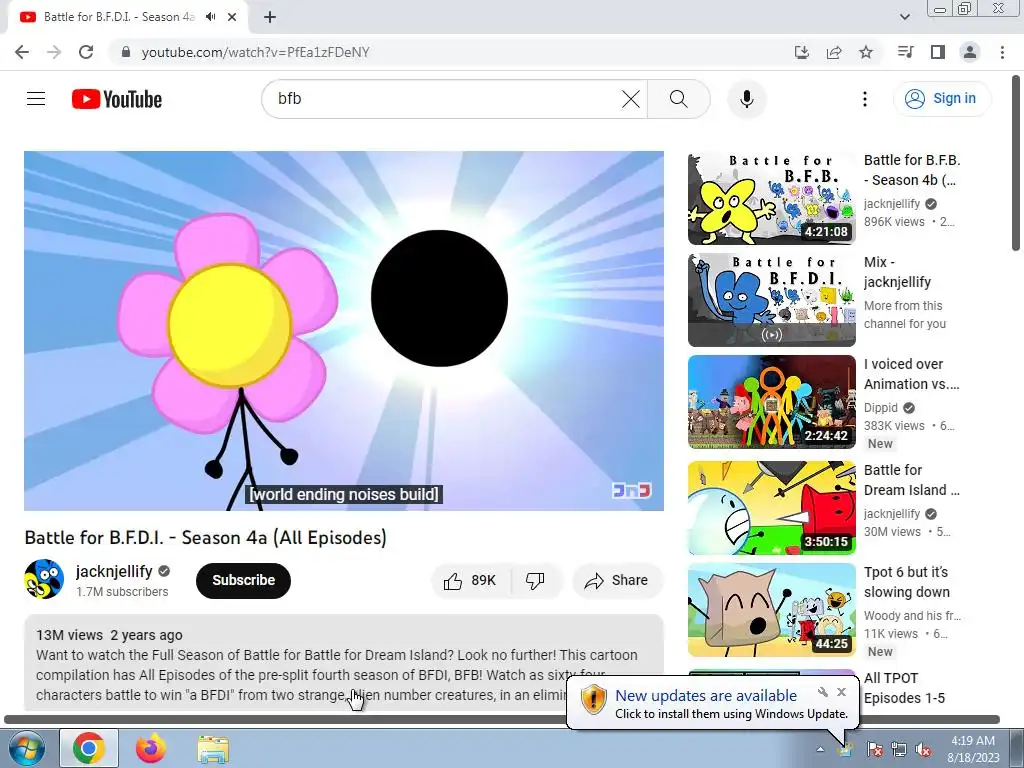
Task: Open the YouTube hamburger guide menu
Action: click(36, 99)
